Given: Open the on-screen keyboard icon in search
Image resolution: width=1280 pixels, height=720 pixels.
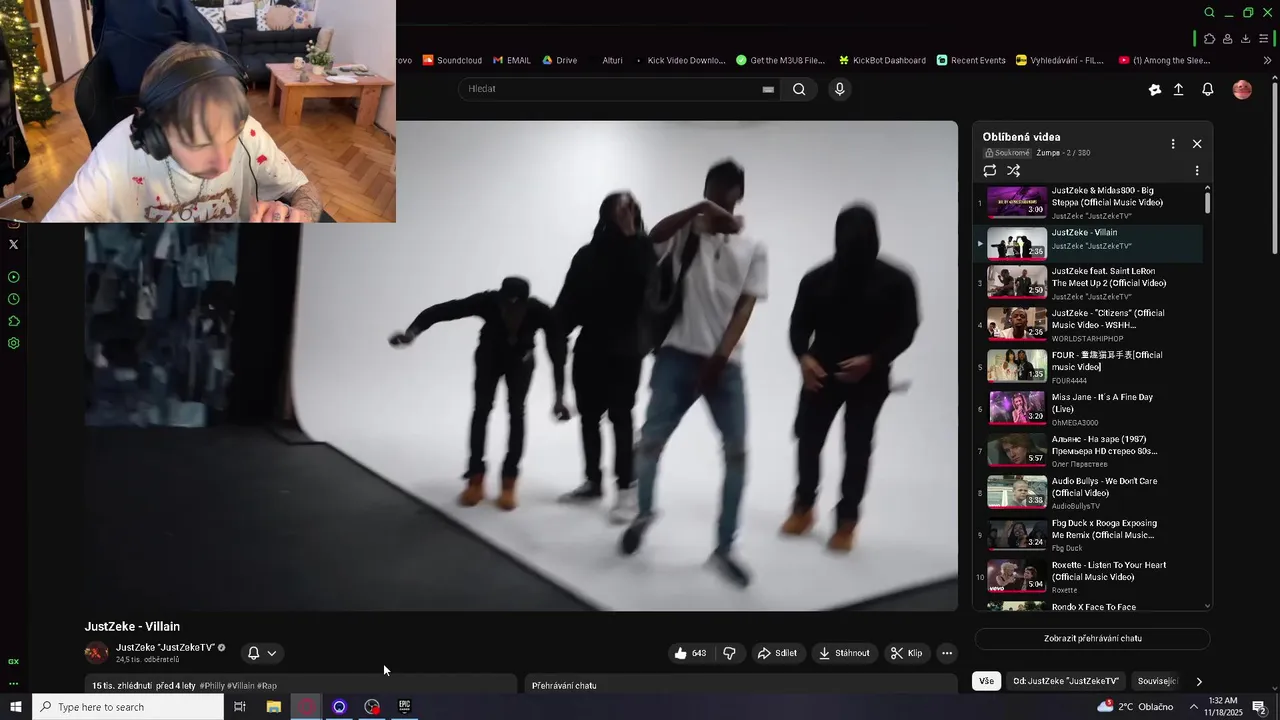Looking at the screenshot, I should 768,89.
